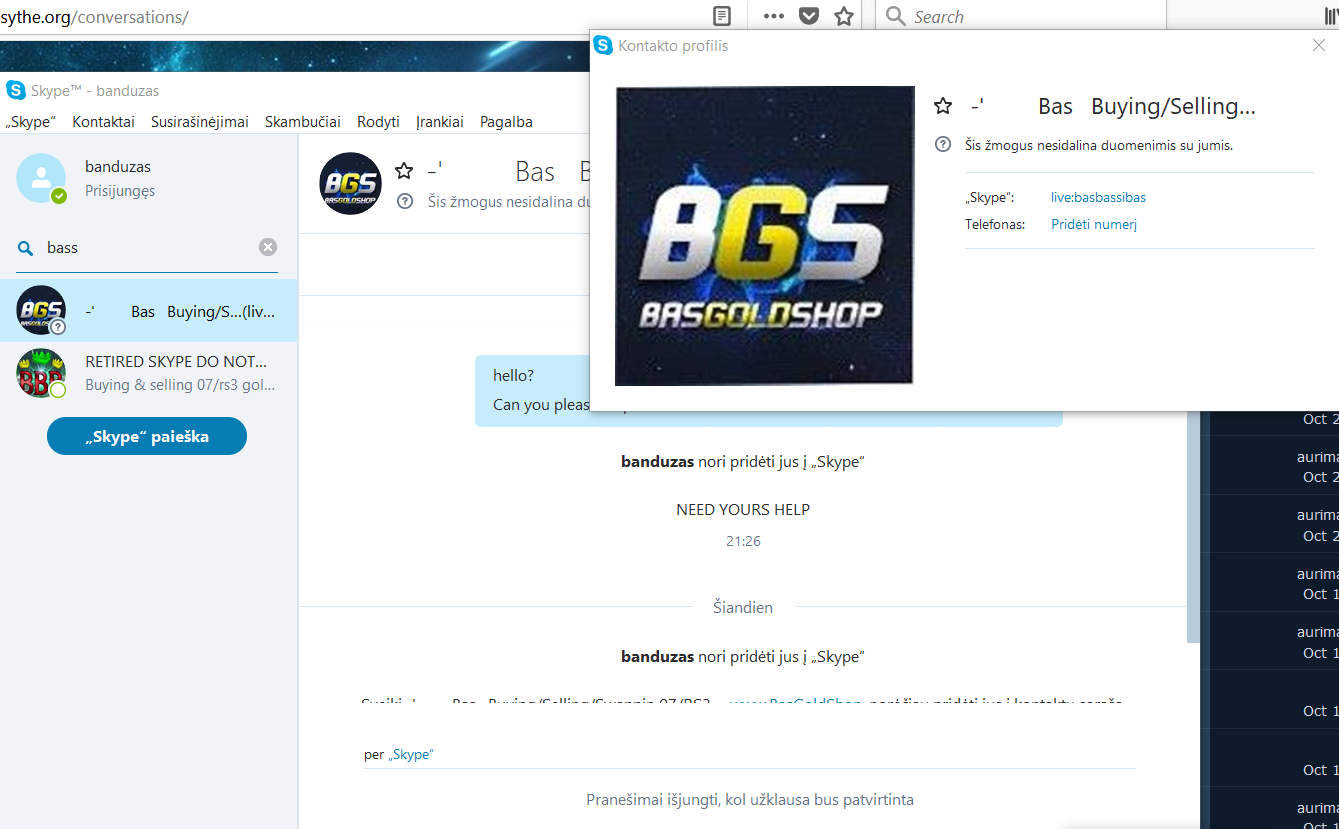Click the conversation scrollbar thumb
The width and height of the screenshot is (1339, 829).
click(1193, 525)
